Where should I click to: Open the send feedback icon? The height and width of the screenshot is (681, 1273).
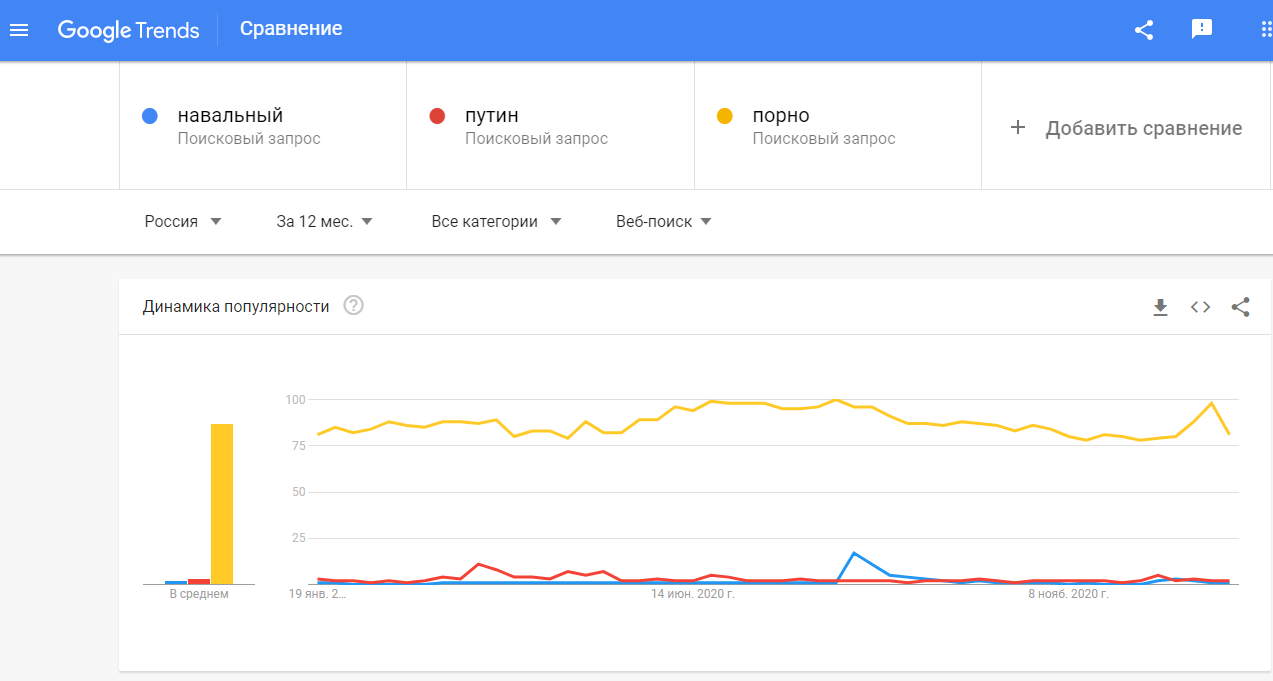[x=1202, y=29]
